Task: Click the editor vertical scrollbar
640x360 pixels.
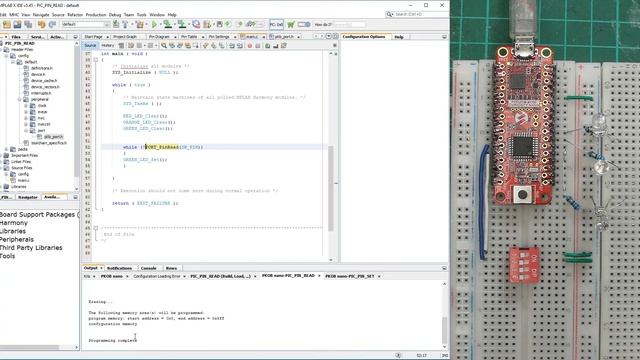Action: click(331, 188)
